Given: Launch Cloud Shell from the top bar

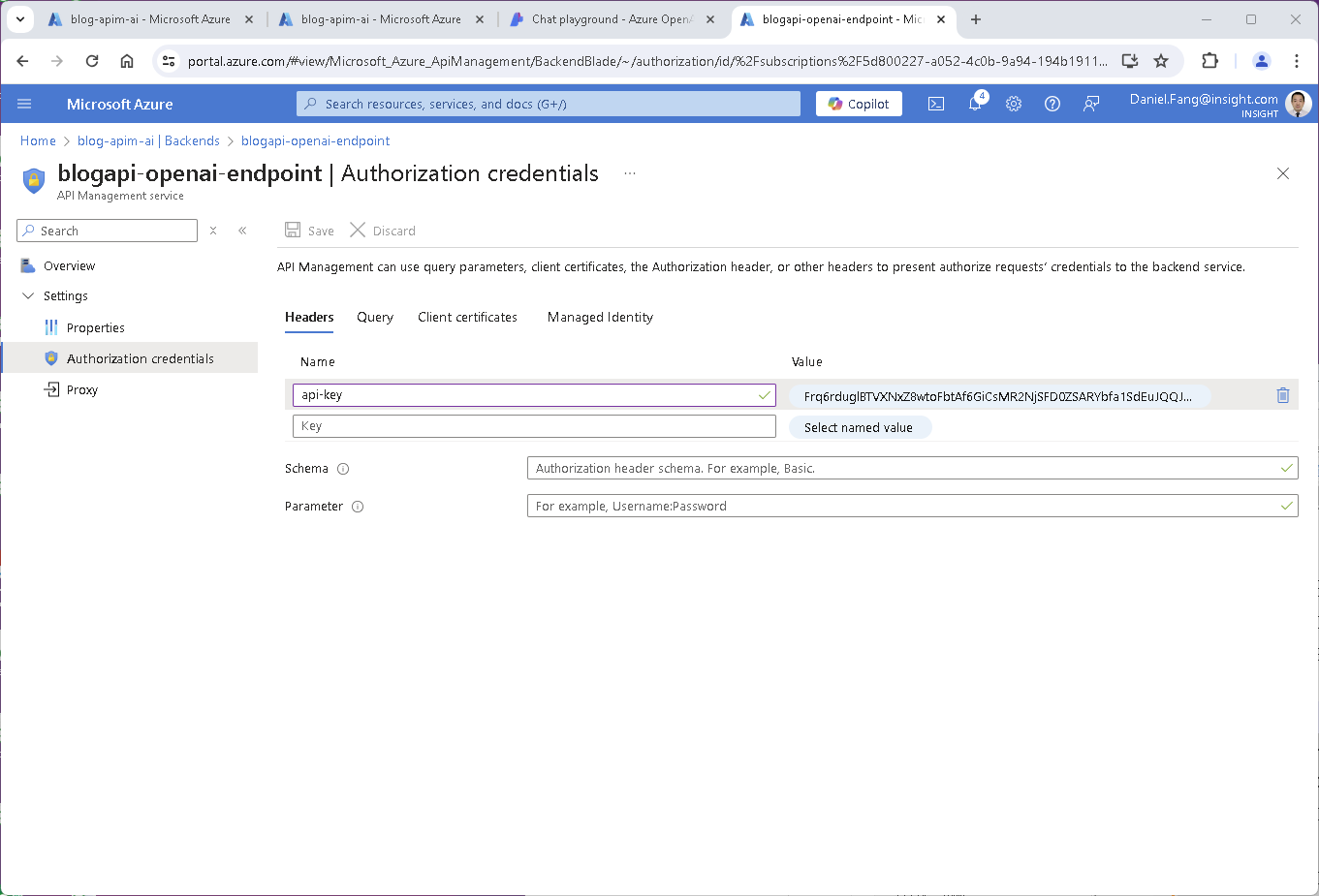Looking at the screenshot, I should coord(936,104).
